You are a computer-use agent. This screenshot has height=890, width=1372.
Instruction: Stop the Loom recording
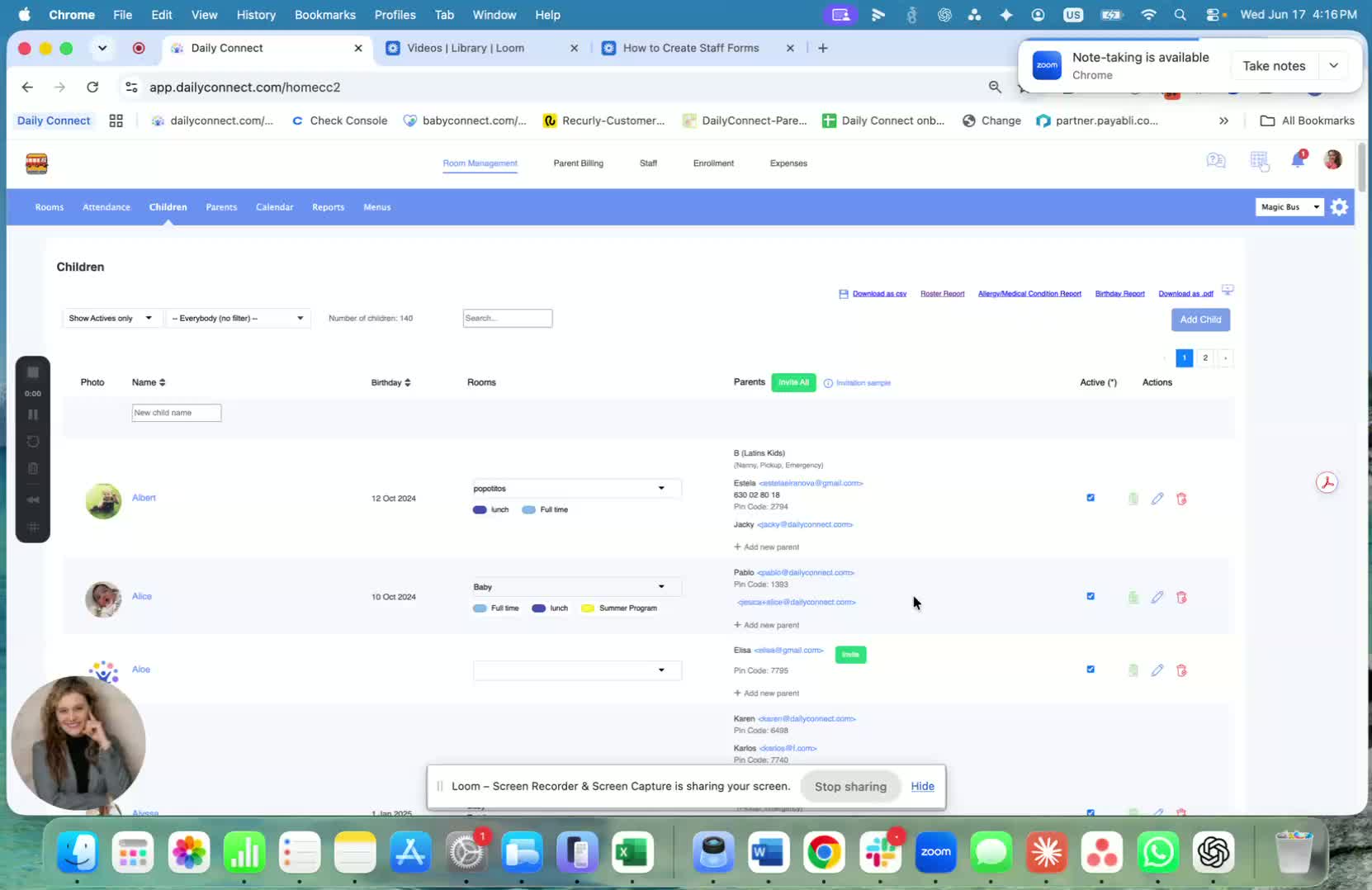pos(33,372)
